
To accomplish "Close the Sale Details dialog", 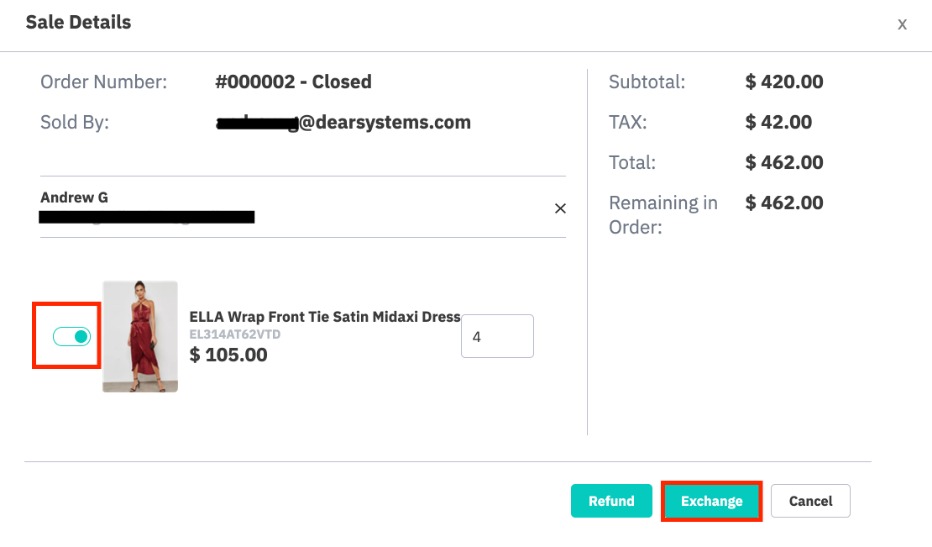I will click(x=902, y=24).
